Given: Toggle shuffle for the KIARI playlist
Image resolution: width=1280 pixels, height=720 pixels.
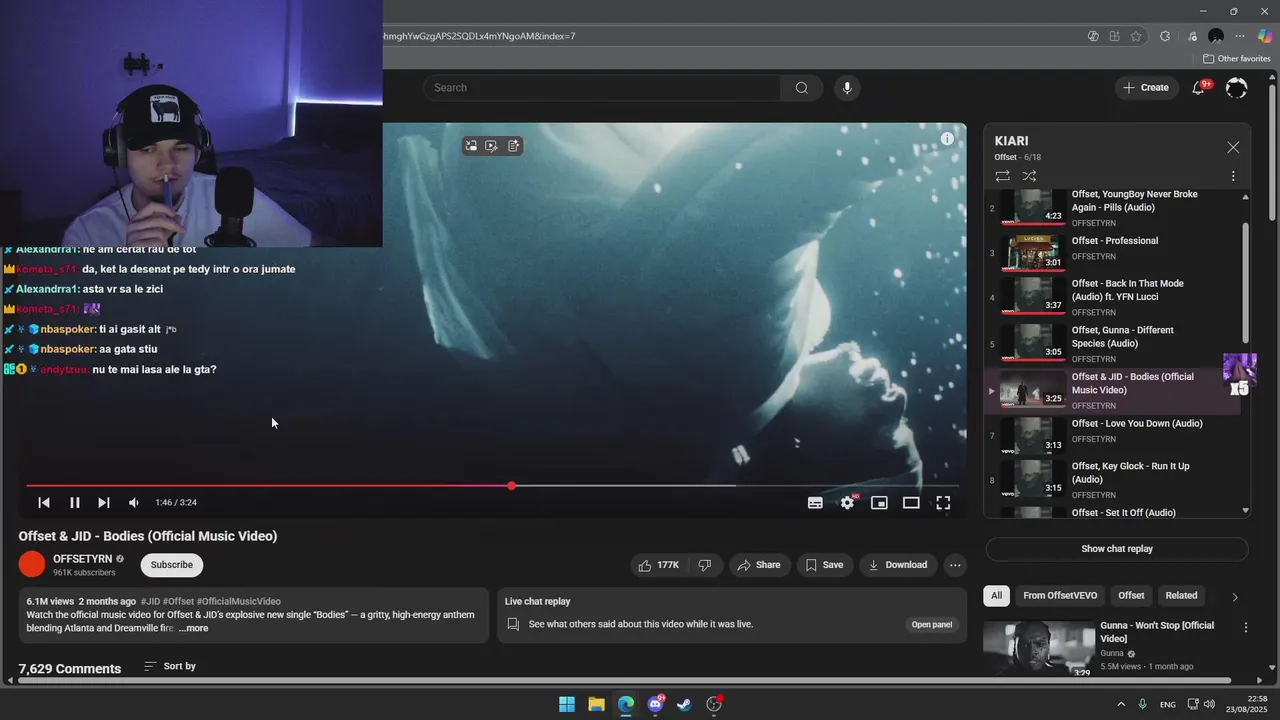Looking at the screenshot, I should tap(1029, 176).
